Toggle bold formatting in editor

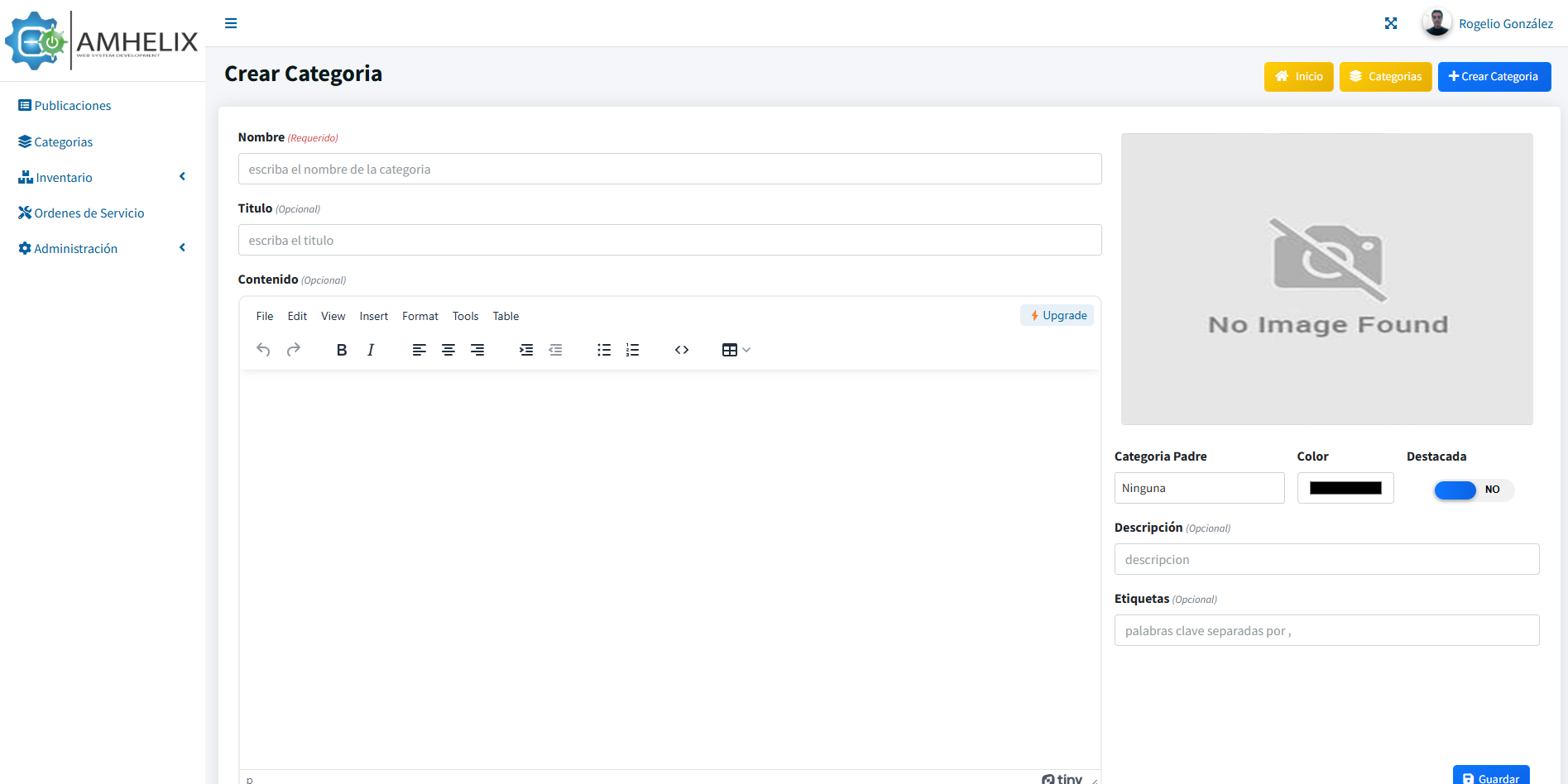[341, 350]
